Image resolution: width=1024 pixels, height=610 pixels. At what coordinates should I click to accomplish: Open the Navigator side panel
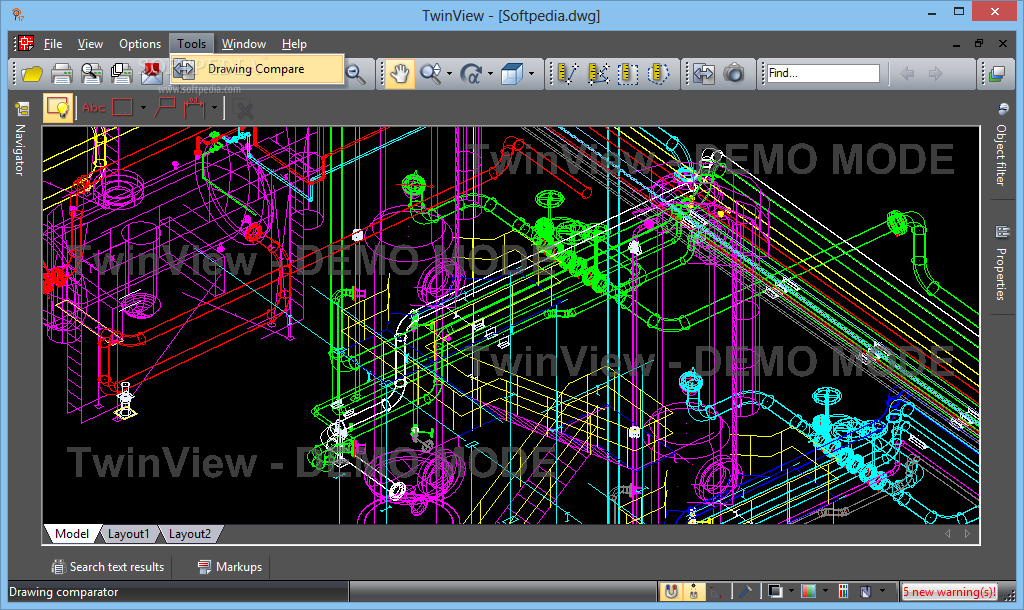(20, 150)
